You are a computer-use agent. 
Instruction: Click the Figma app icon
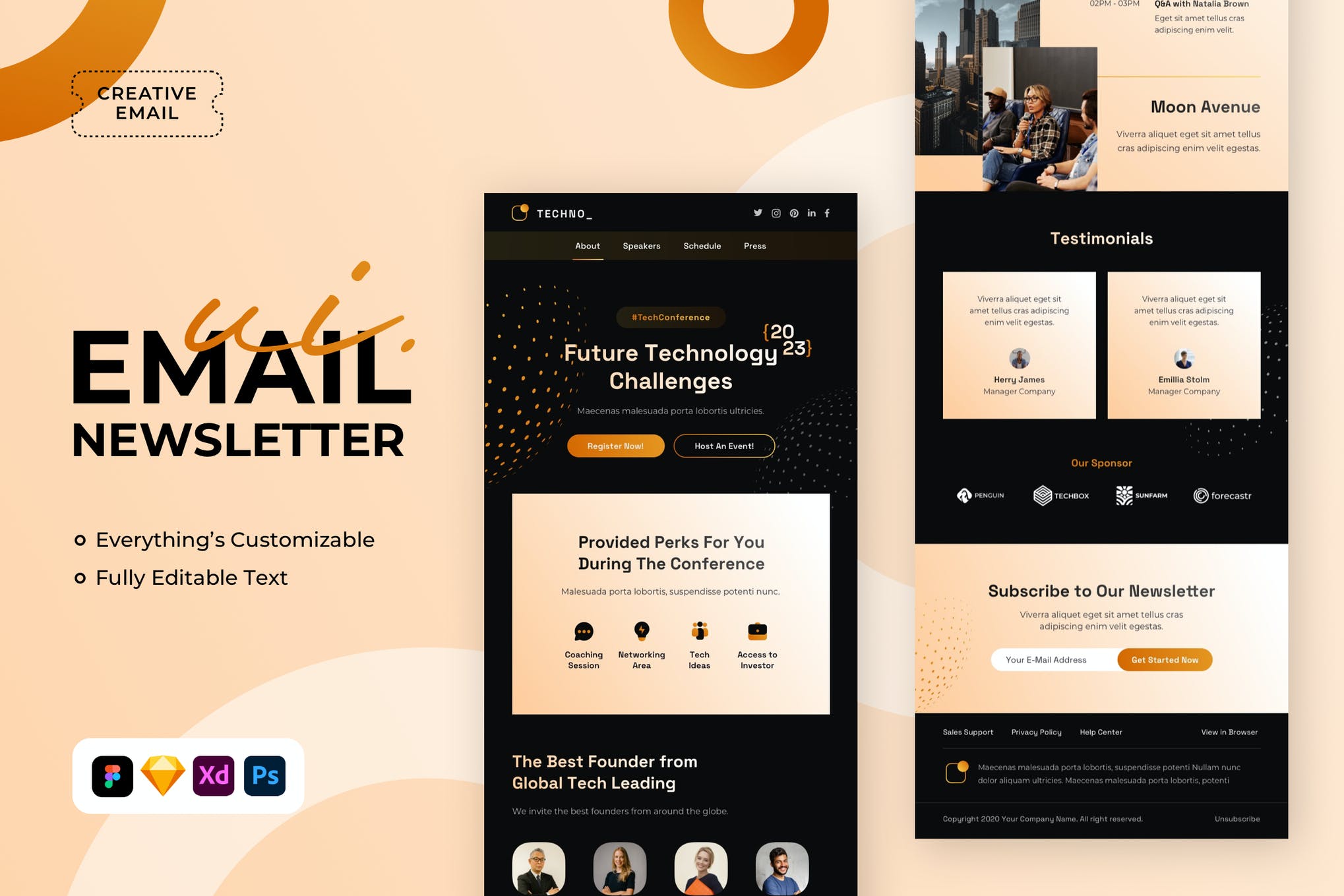[113, 775]
